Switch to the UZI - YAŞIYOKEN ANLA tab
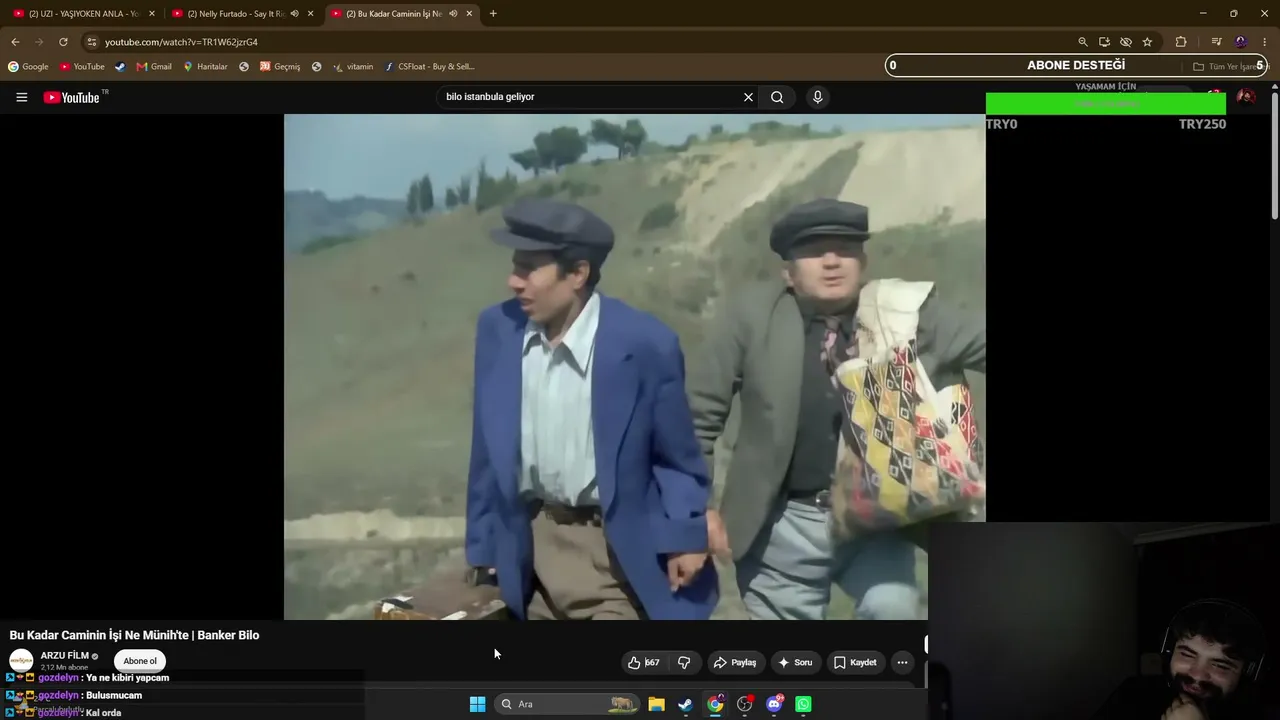Screen dimensions: 1280x720 pyautogui.click(x=84, y=14)
